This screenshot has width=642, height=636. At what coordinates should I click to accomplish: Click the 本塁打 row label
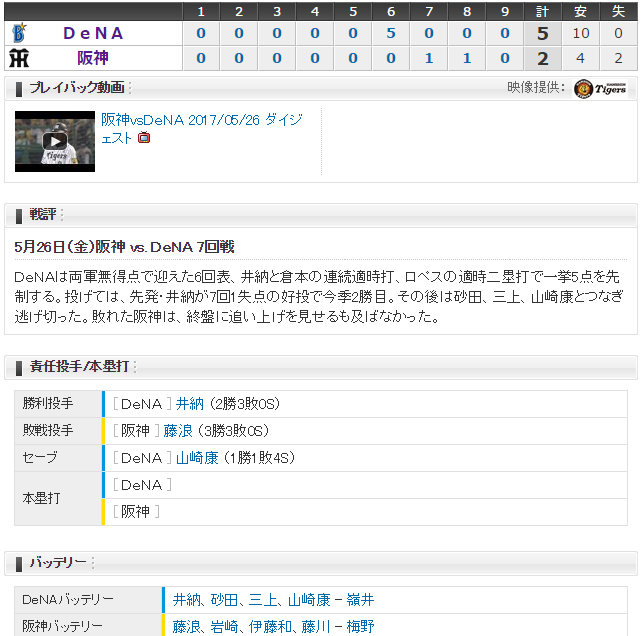41,498
